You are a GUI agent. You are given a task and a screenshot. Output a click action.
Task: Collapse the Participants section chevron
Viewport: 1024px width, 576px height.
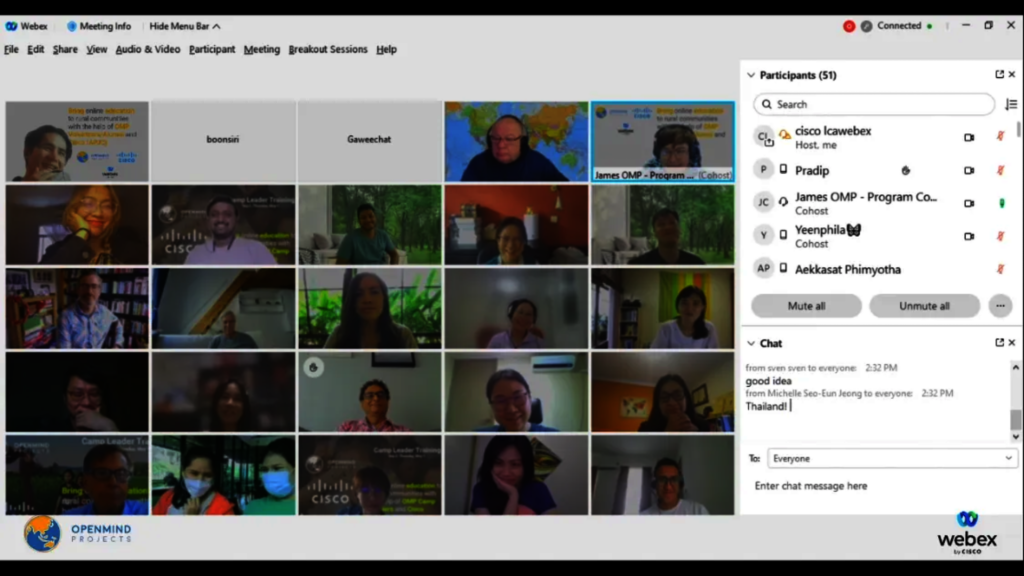pos(750,74)
